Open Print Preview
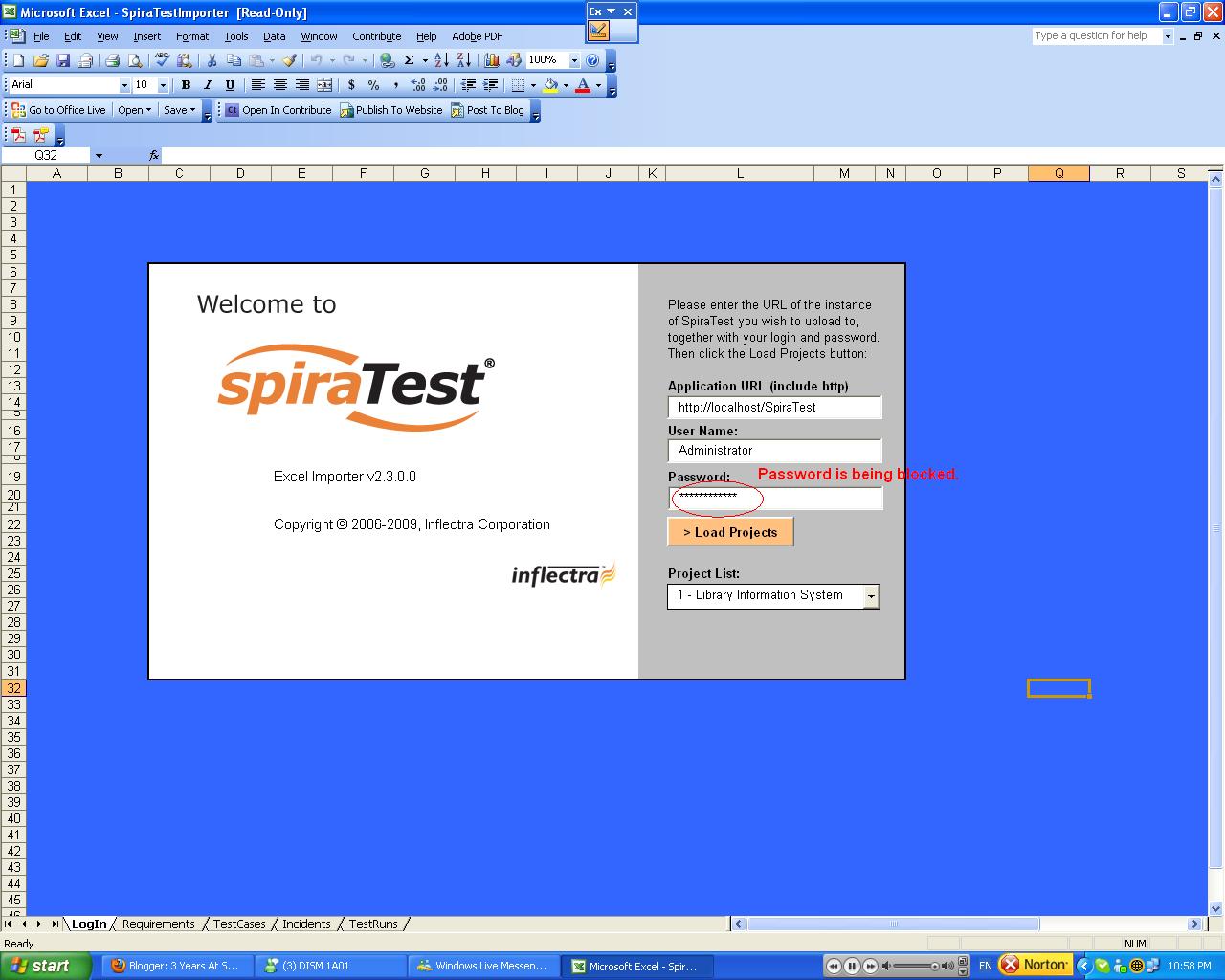This screenshot has height=980, width=1225. pyautogui.click(x=135, y=60)
